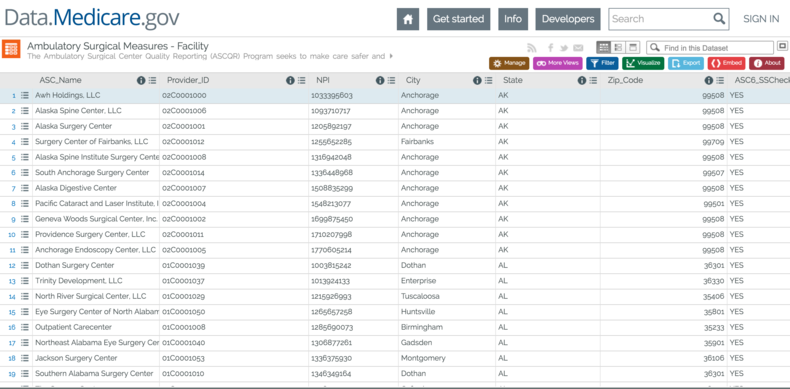Open the row menu for Alaska Spine Center, LLC

(25, 110)
